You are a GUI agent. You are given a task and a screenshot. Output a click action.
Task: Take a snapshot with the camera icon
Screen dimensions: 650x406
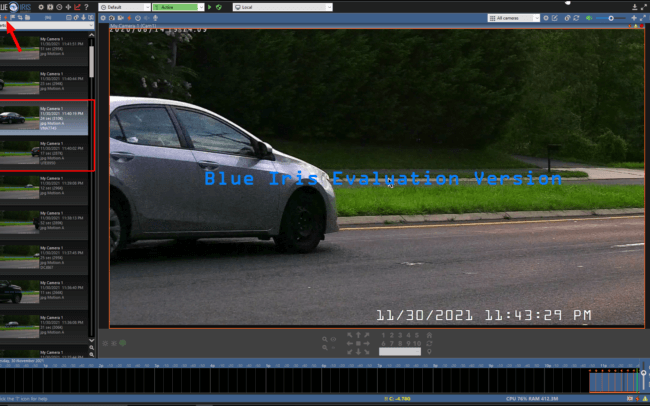pyautogui.click(x=112, y=18)
